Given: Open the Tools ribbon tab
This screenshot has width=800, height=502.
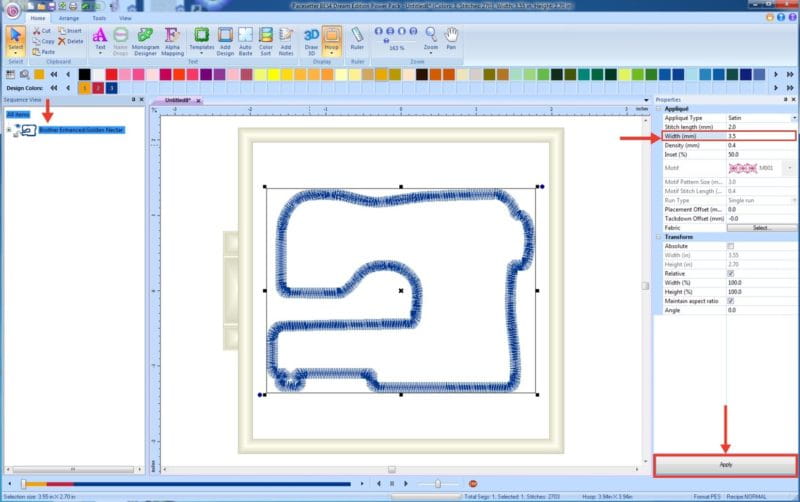Looking at the screenshot, I should click(99, 18).
